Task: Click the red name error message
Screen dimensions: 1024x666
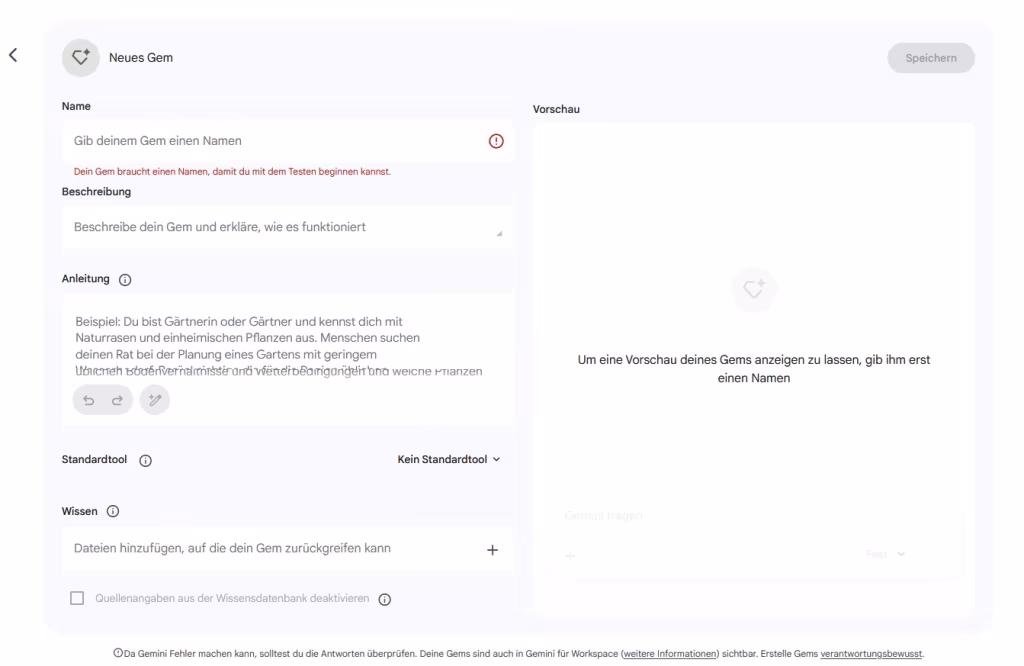Action: point(232,172)
